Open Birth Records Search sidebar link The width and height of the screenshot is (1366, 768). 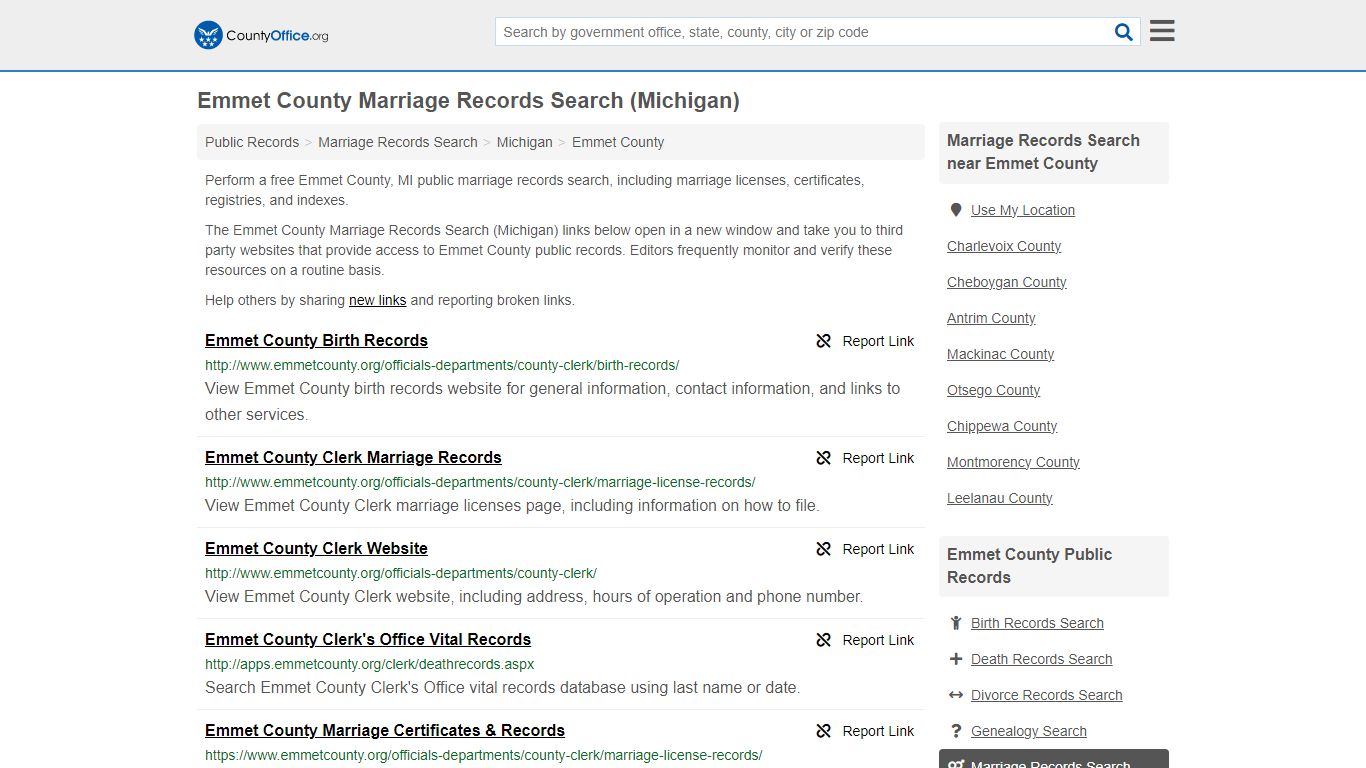(x=1037, y=623)
